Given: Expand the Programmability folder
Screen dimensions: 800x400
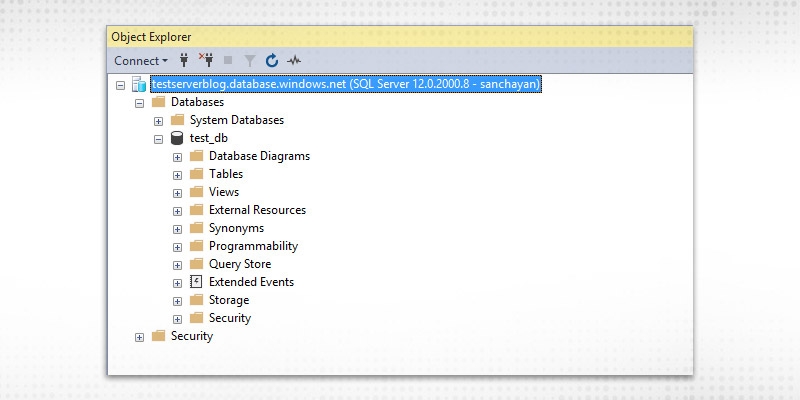Looking at the screenshot, I should click(x=177, y=247).
